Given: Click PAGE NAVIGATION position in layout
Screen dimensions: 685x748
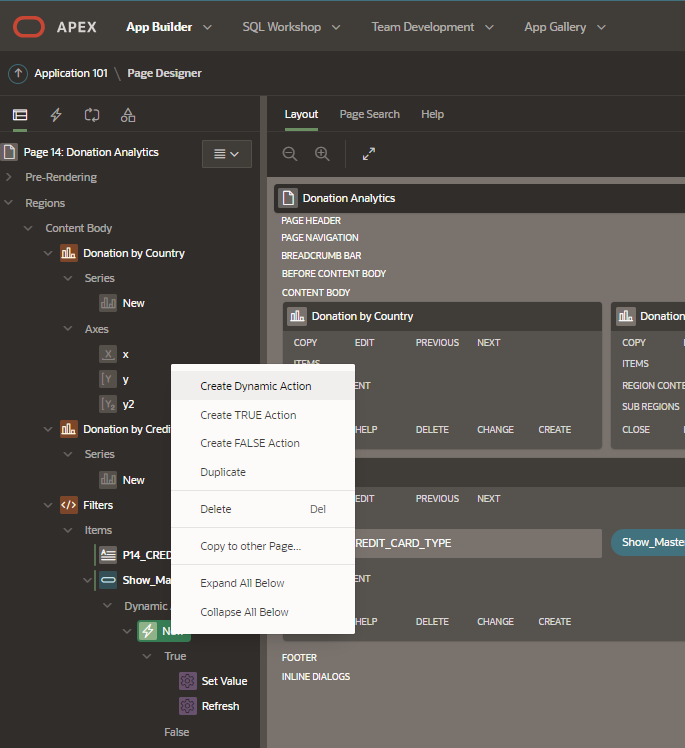Looking at the screenshot, I should (320, 238).
